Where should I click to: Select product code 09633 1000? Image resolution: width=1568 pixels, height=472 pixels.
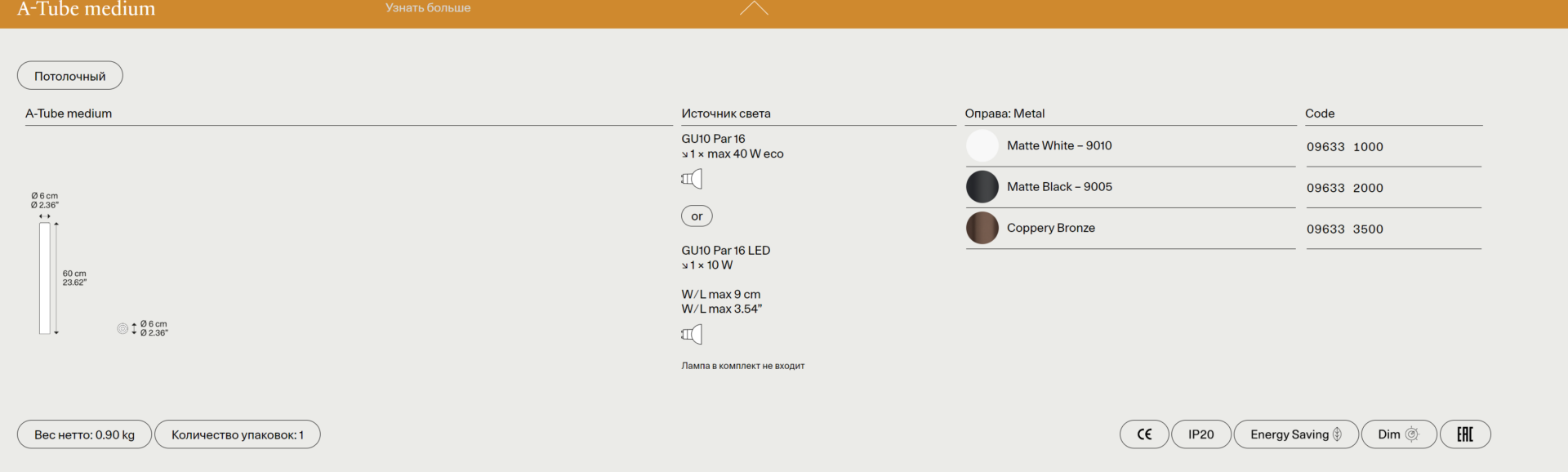pyautogui.click(x=1344, y=147)
